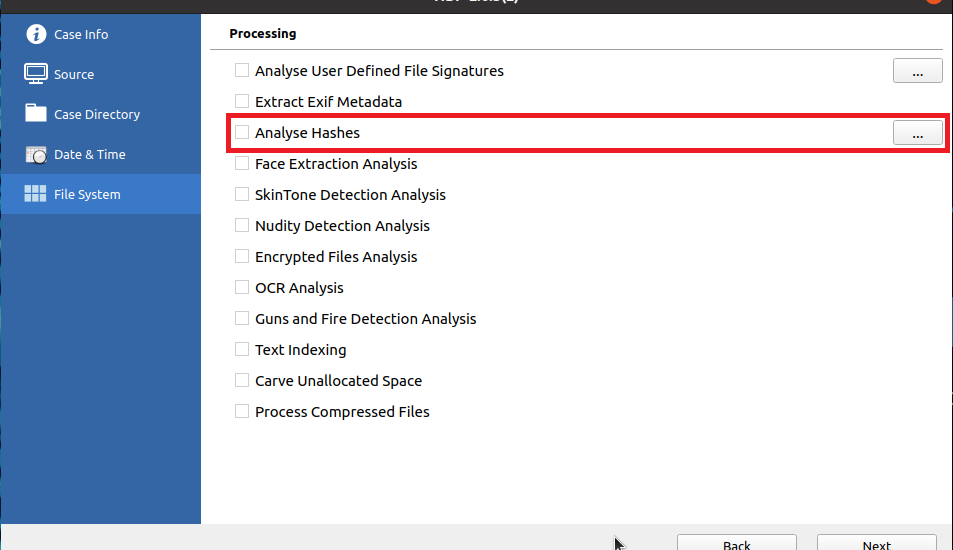
Task: Tick the Extract Exif Metadata checkbox
Action: (x=242, y=101)
